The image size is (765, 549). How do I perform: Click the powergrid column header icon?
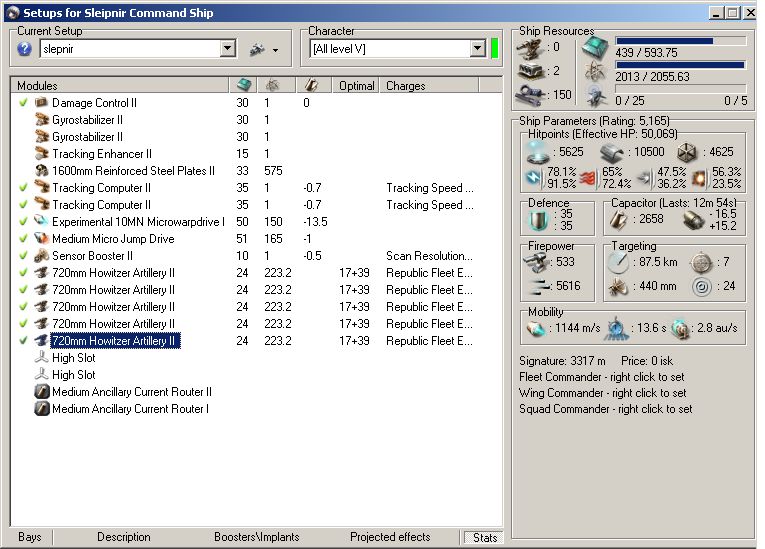[272, 85]
